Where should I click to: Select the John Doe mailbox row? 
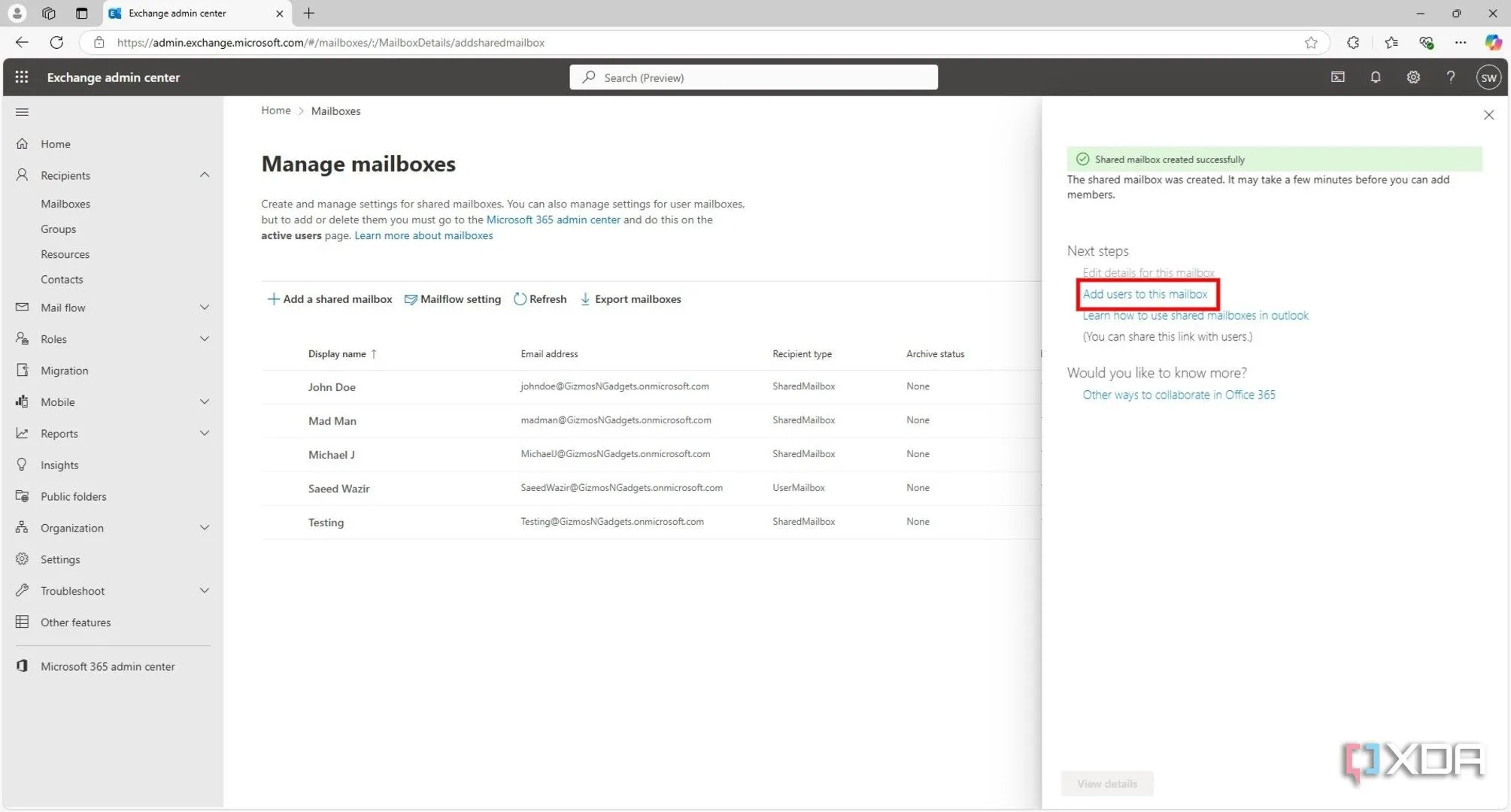click(x=651, y=386)
